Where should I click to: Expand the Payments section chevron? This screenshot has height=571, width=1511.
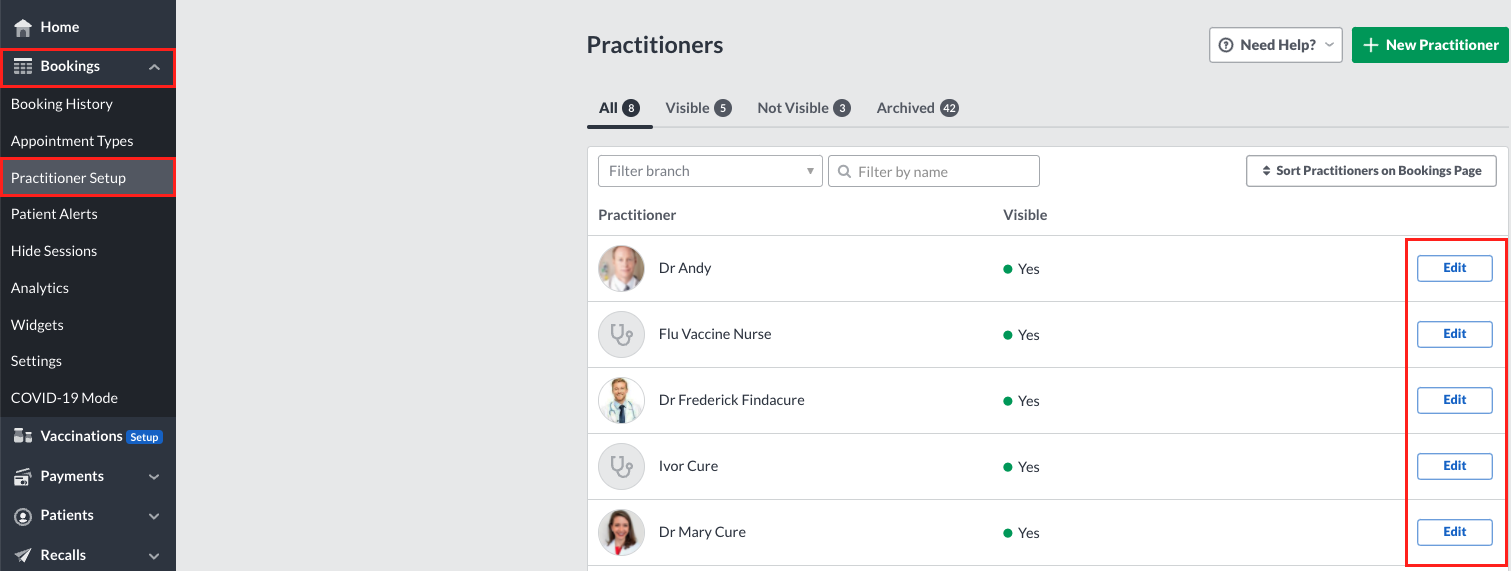(x=154, y=477)
